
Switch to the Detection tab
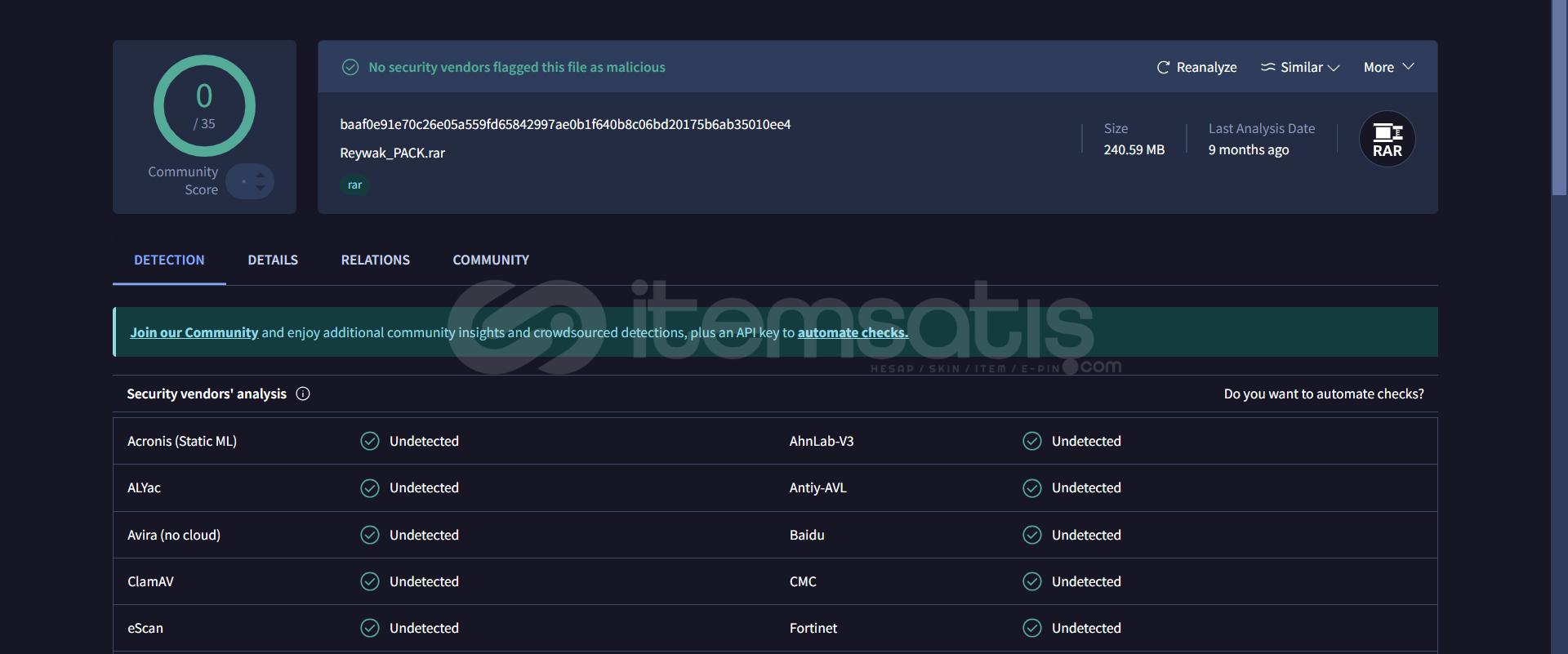coord(169,260)
